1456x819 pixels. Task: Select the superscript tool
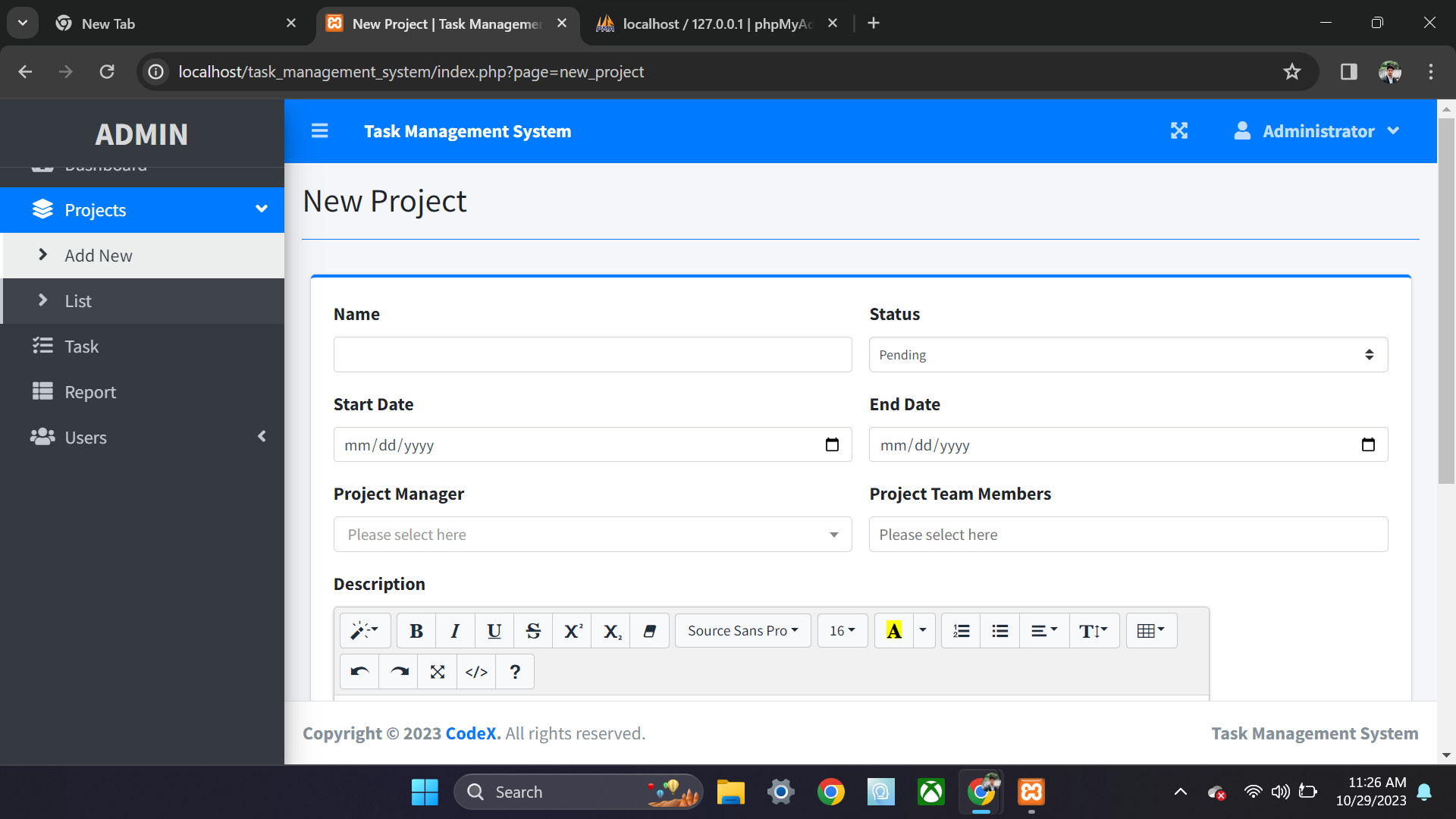tap(573, 630)
